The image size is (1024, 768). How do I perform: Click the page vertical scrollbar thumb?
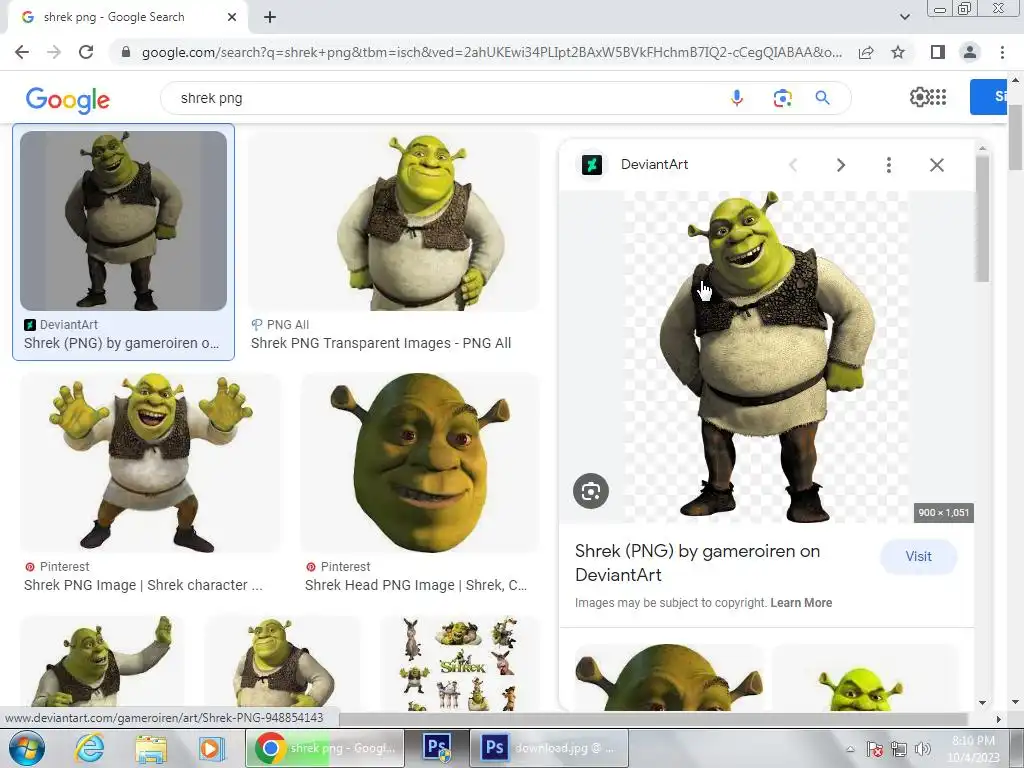[1016, 137]
